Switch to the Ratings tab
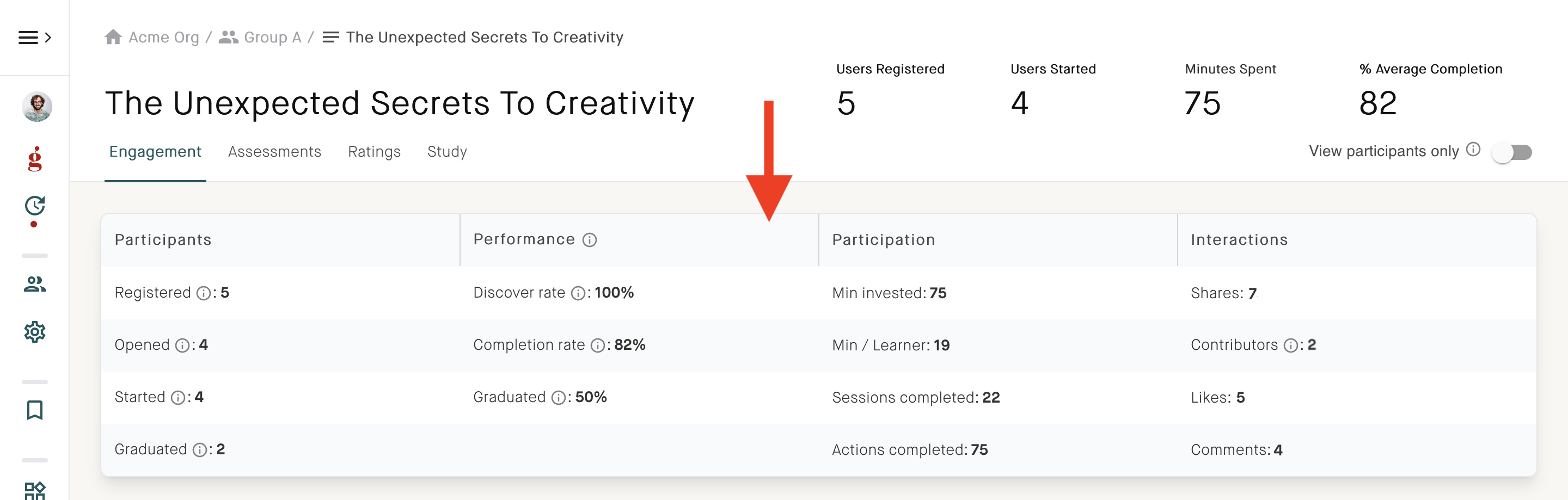This screenshot has width=1568, height=500. click(375, 151)
